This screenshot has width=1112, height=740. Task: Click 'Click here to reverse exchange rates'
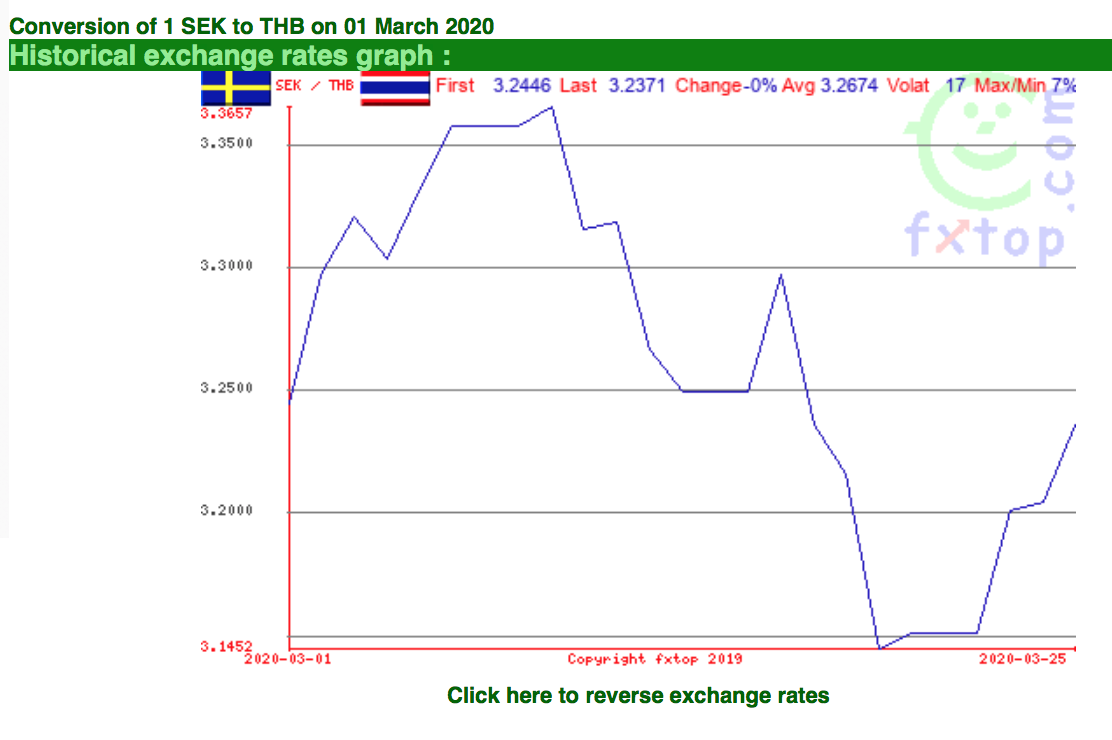[x=638, y=695]
